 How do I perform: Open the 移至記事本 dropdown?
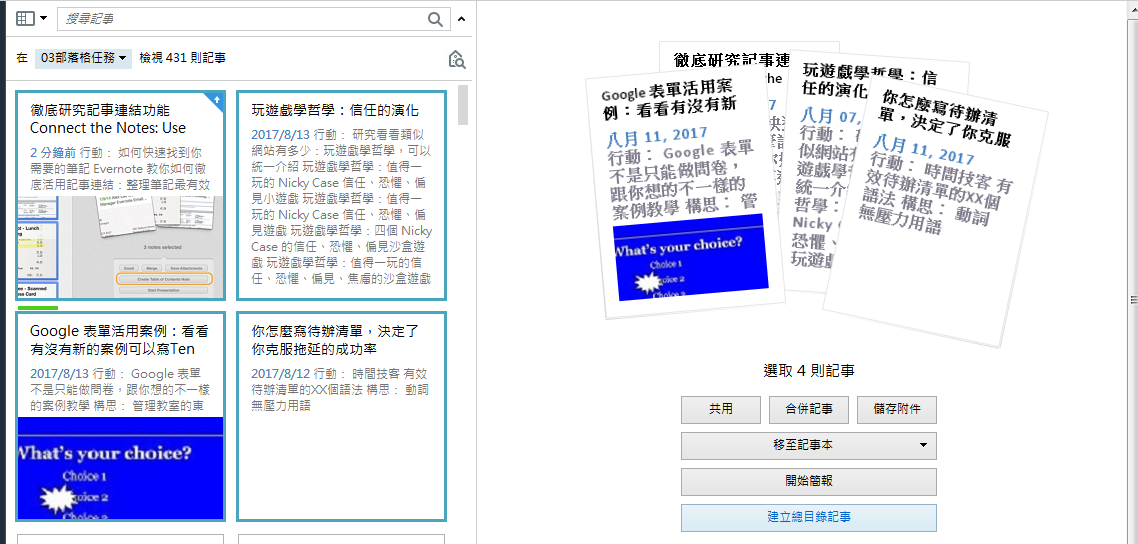click(809, 445)
